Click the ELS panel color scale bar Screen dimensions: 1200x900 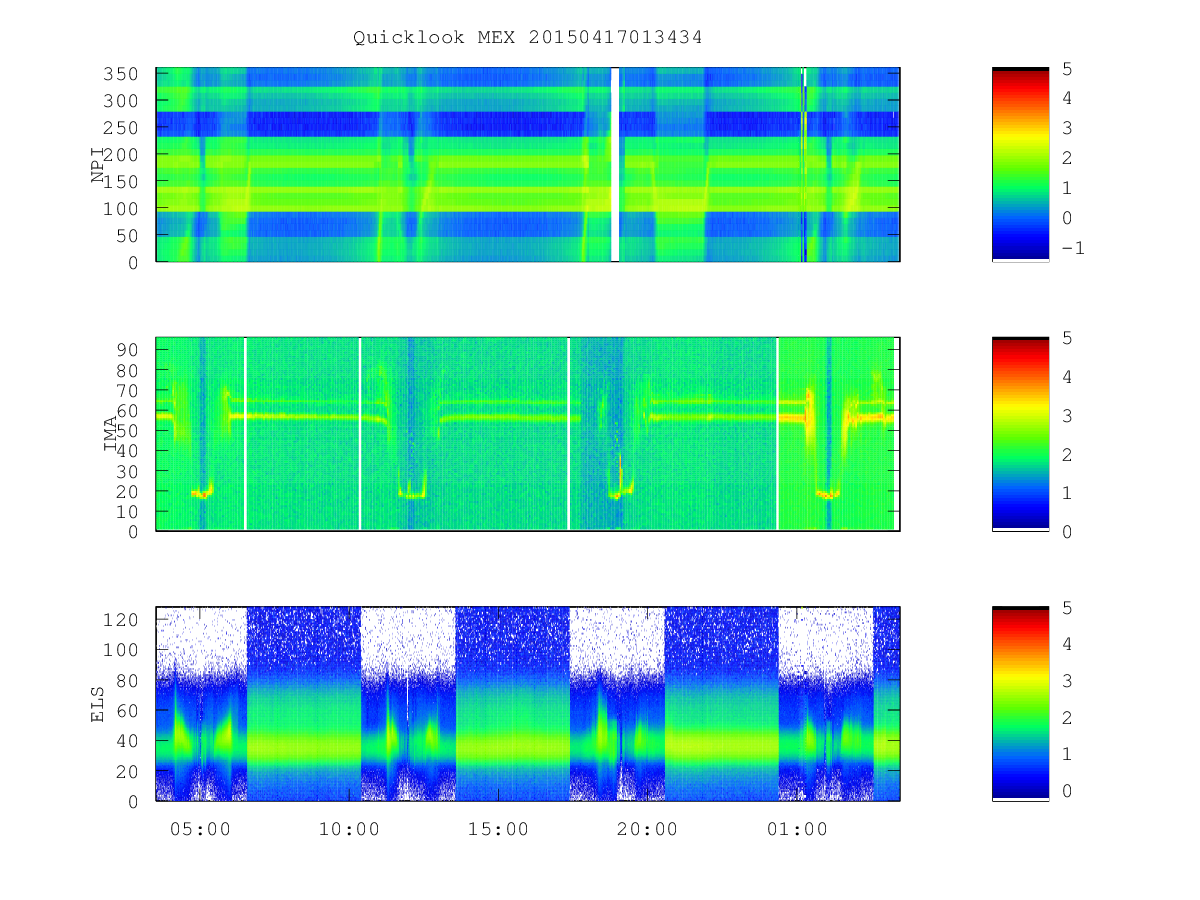point(1020,704)
